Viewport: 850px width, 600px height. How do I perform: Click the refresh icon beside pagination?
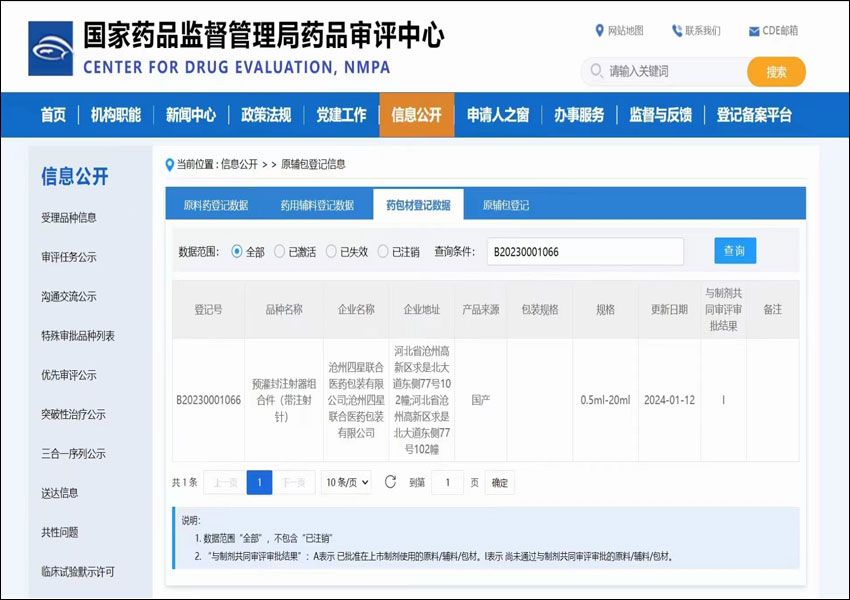click(x=390, y=482)
